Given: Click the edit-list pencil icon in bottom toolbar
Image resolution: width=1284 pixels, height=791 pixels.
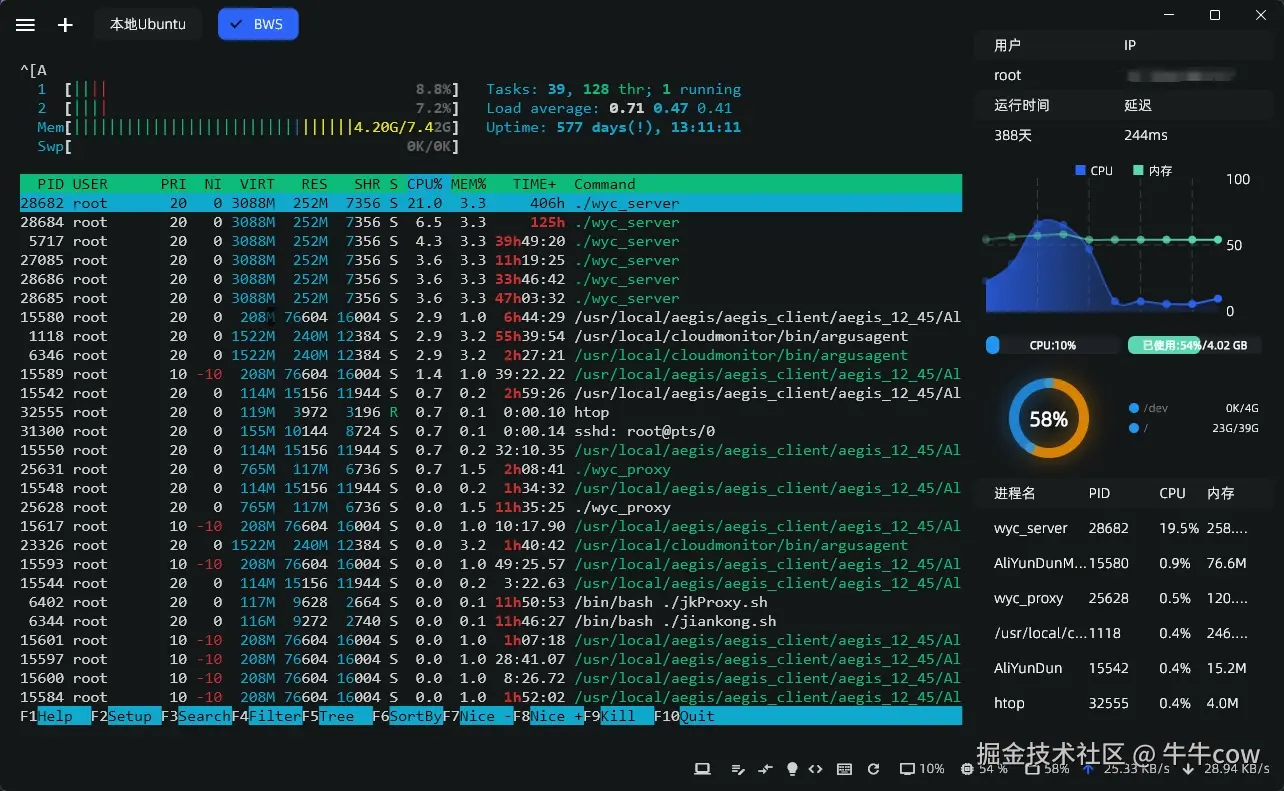Looking at the screenshot, I should 739,769.
